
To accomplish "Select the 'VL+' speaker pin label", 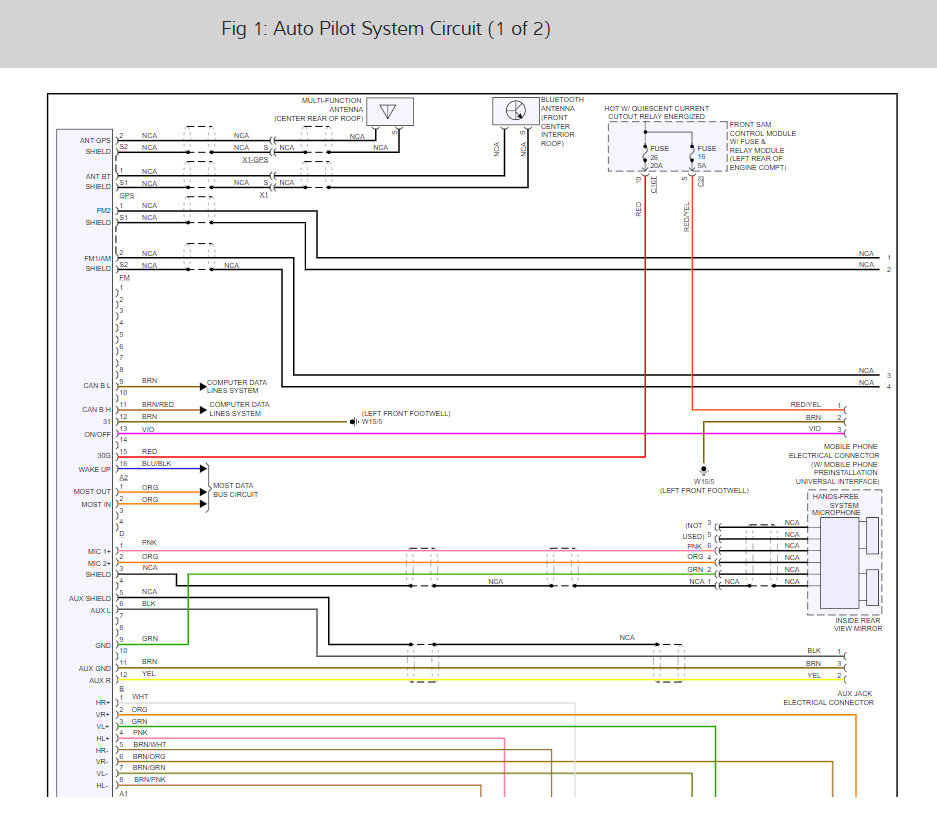I will (x=103, y=727).
